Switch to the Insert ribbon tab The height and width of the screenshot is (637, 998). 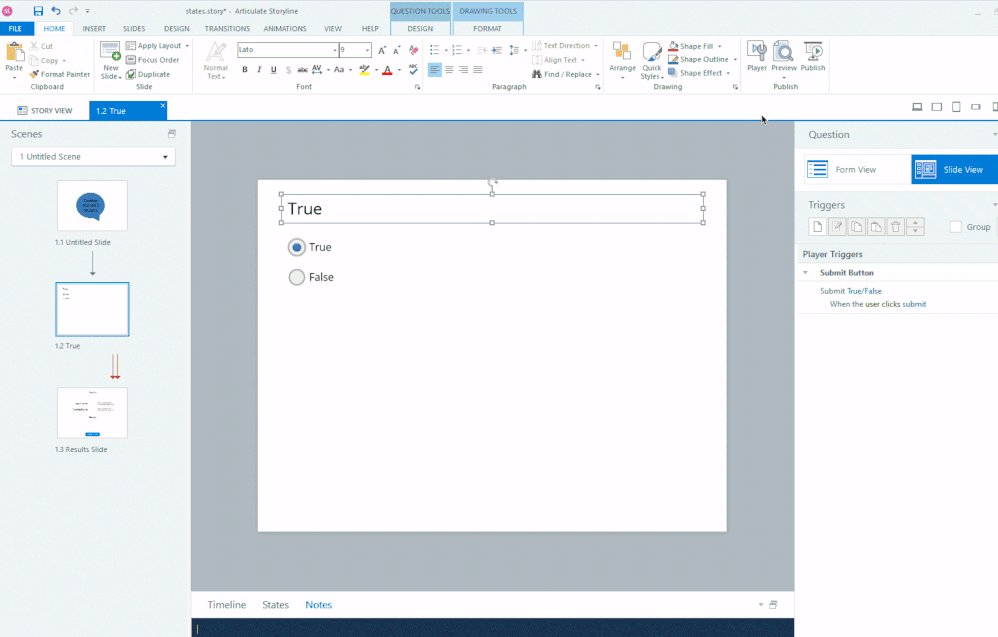pos(94,29)
